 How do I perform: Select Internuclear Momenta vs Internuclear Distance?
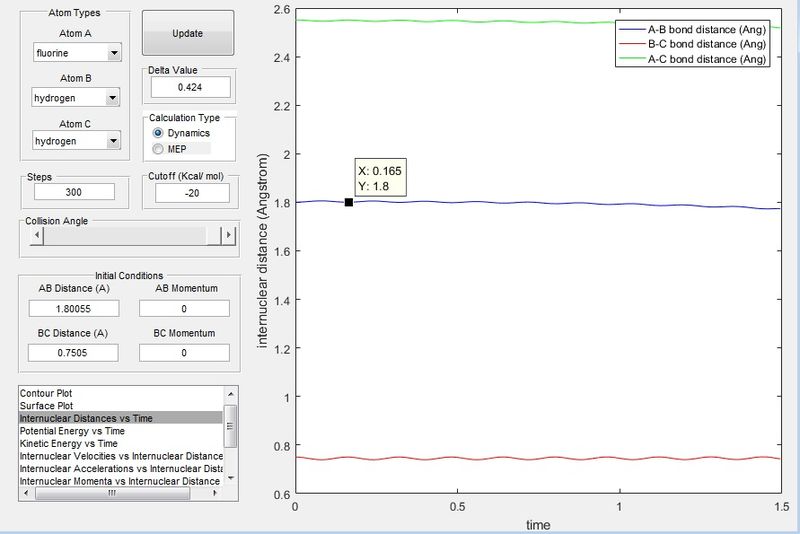121,481
